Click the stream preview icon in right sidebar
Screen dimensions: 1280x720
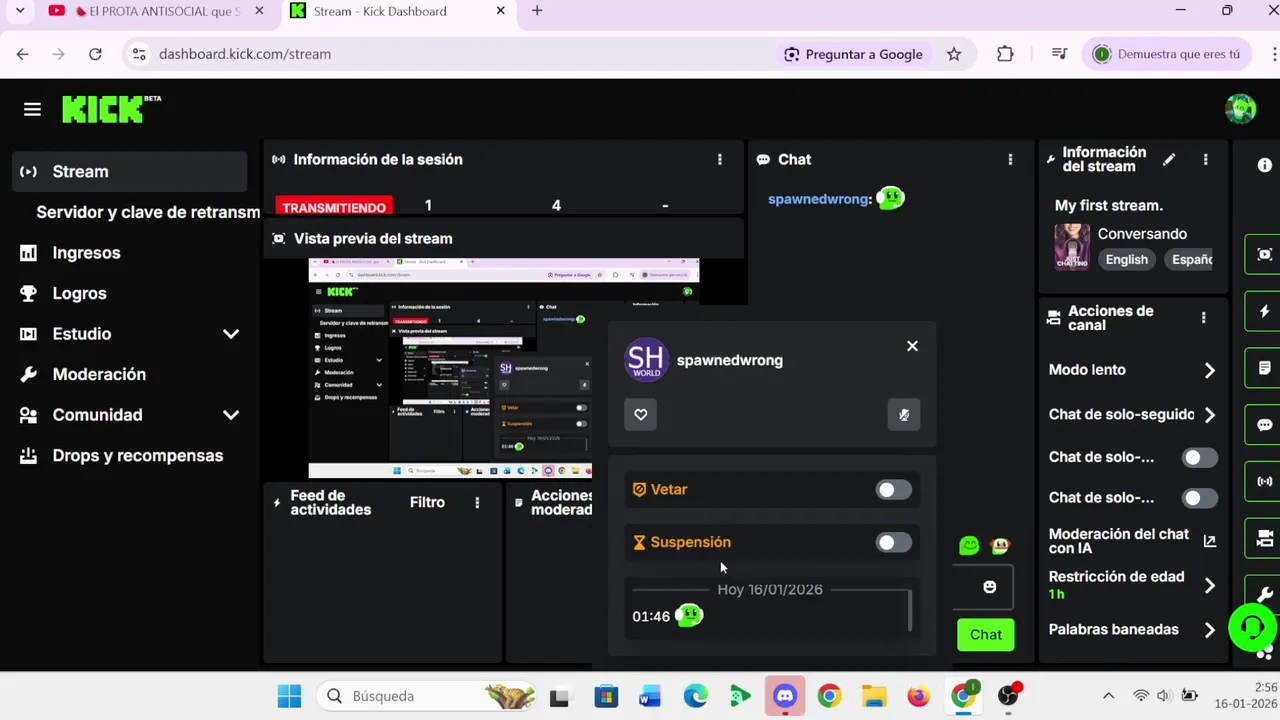[x=1264, y=254]
